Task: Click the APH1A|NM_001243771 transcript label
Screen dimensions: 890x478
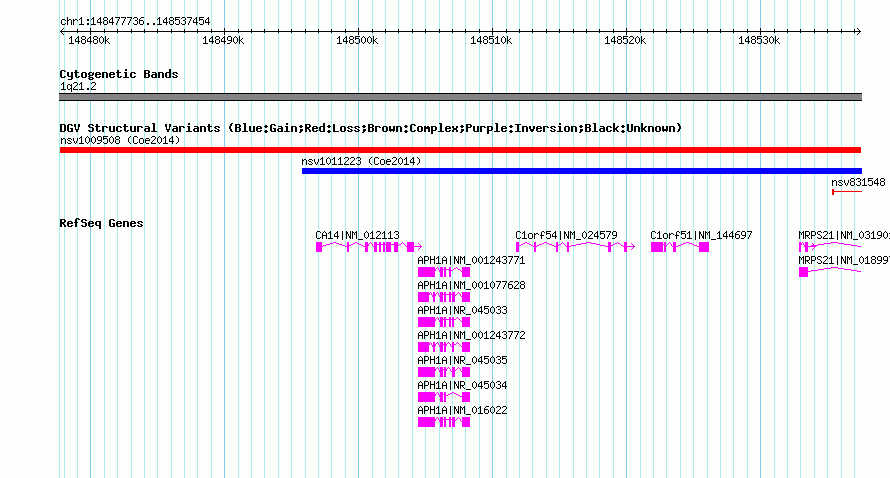Action: (x=471, y=260)
